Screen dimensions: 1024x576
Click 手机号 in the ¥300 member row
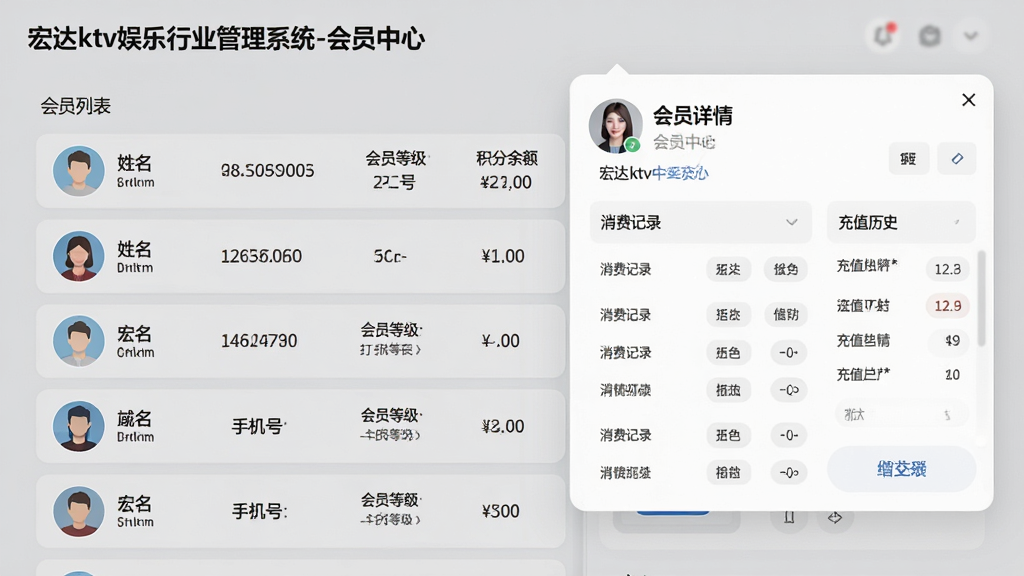click(x=259, y=511)
